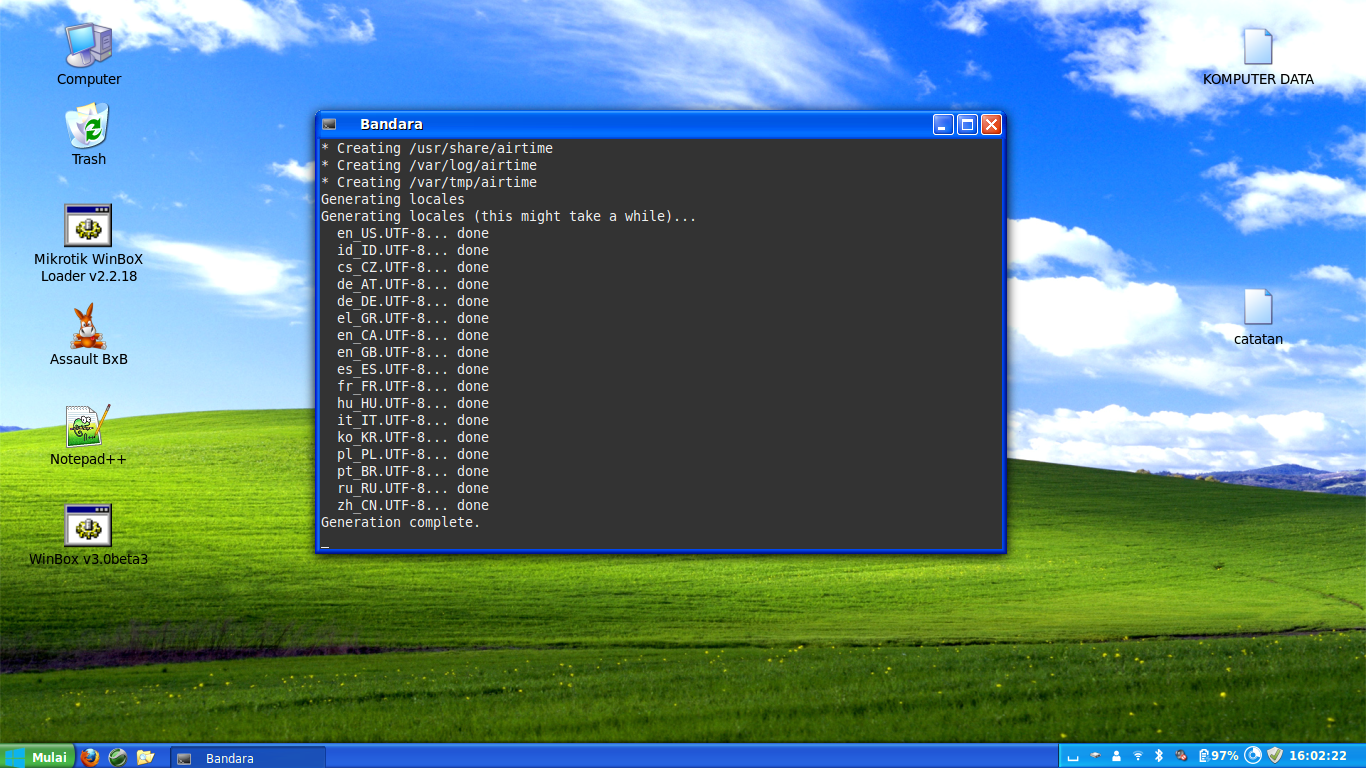Click the "zh_CN.UTF-8... done" line
The height and width of the screenshot is (768, 1366).
413,505
